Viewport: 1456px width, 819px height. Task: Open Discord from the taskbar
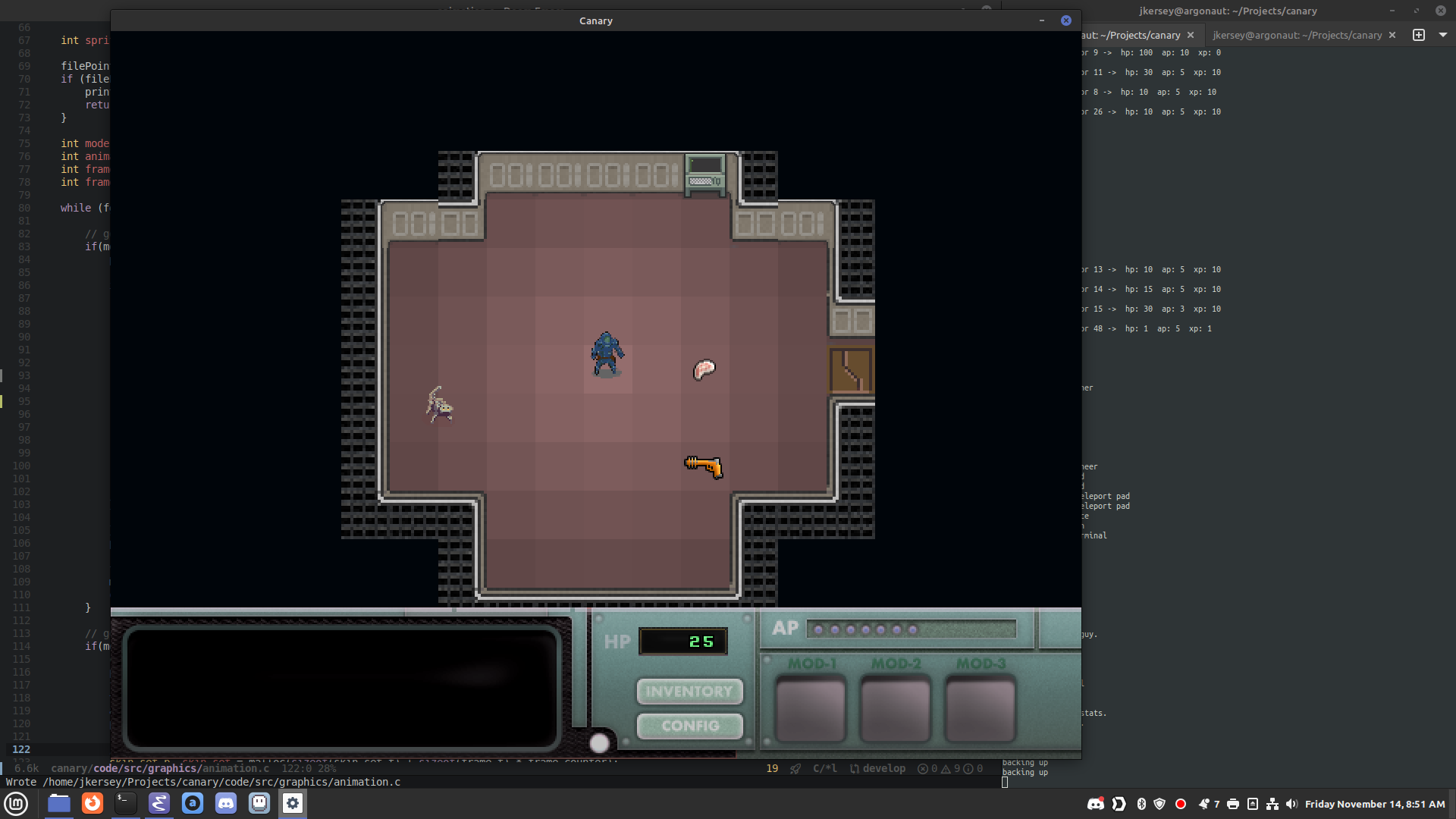pyautogui.click(x=226, y=803)
